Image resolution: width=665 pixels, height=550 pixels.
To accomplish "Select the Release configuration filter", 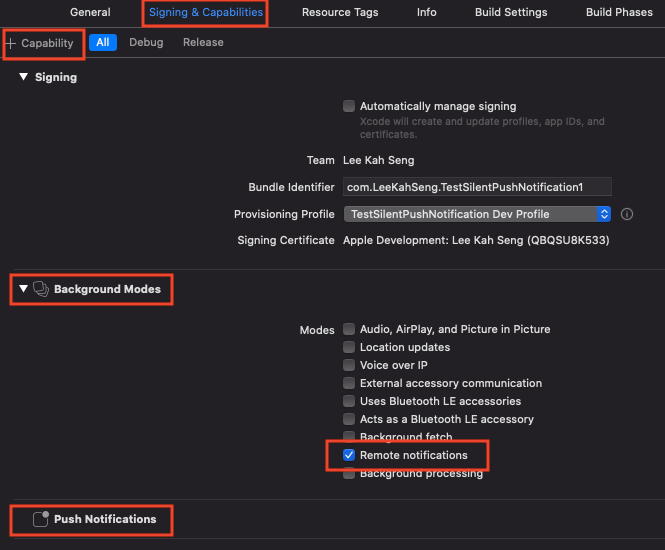I will pos(203,42).
